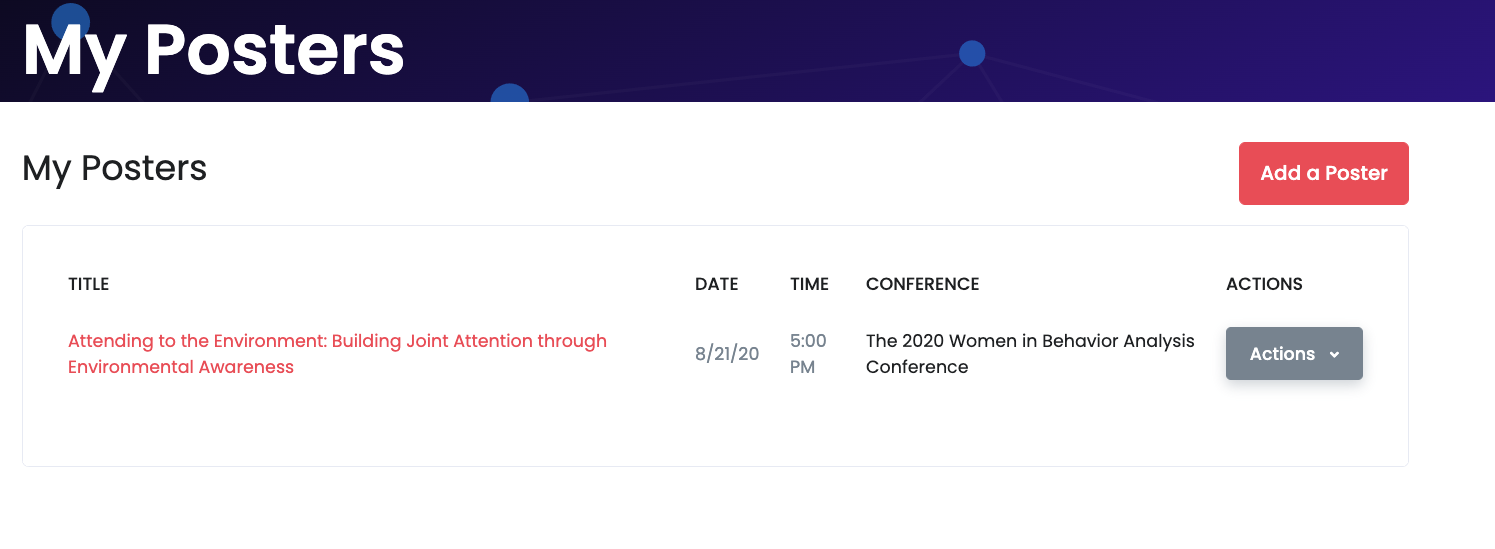The width and height of the screenshot is (1495, 549).
Task: Click the large 'My Posters' banner title
Action: coord(213,50)
